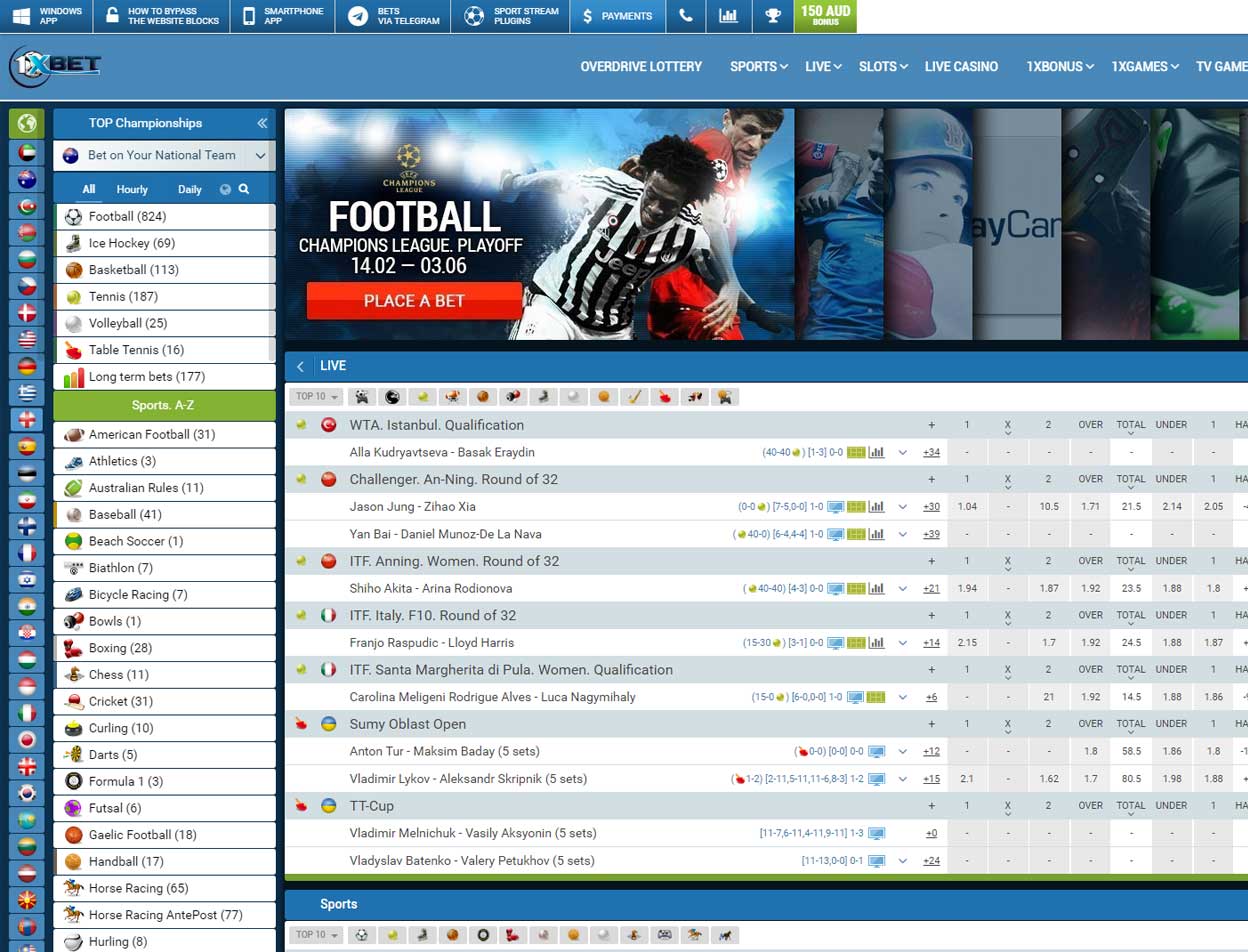Image resolution: width=1248 pixels, height=952 pixels.
Task: Filter Live events by field hockey stick icon
Action: pos(634,396)
